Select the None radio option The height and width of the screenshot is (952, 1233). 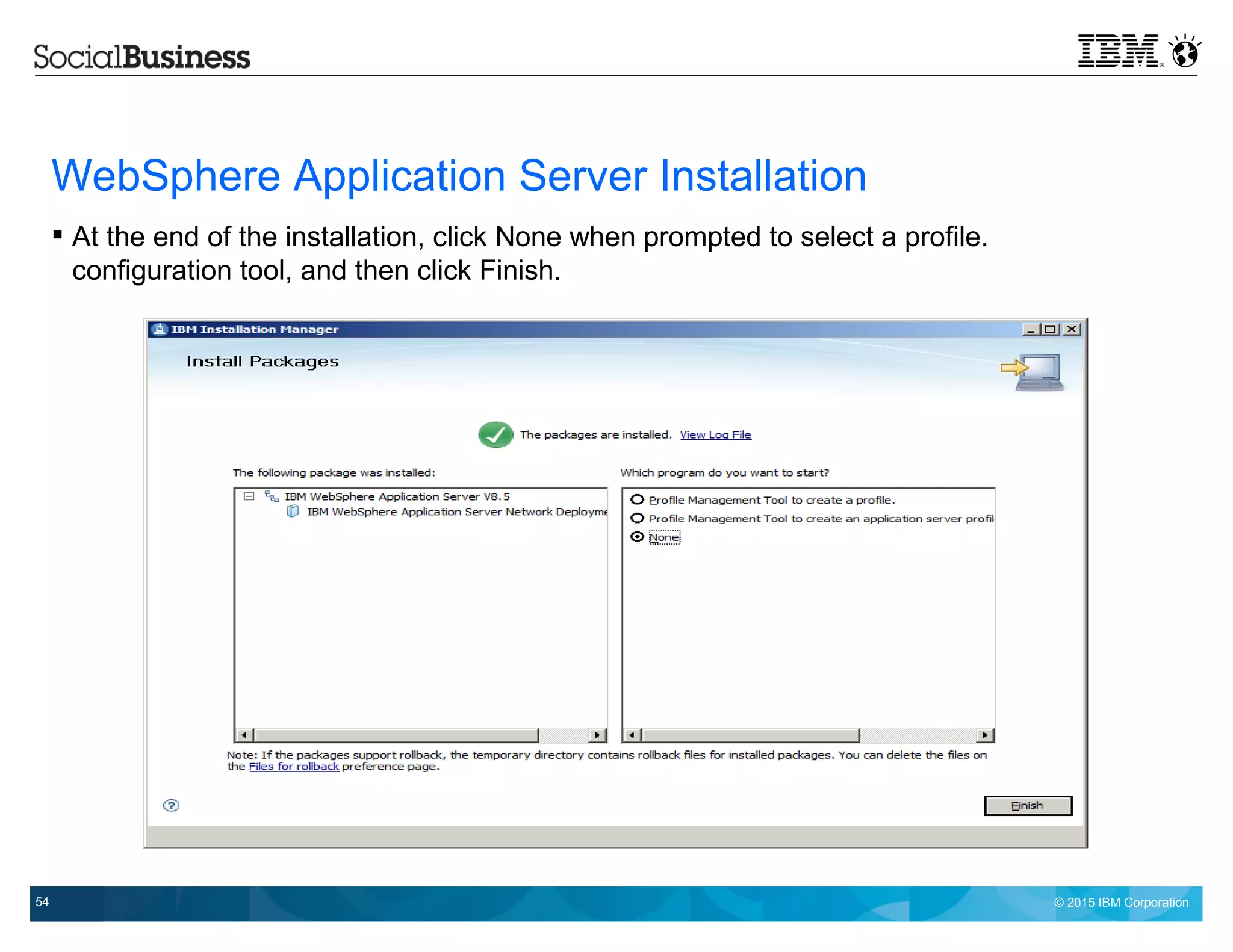(x=655, y=537)
